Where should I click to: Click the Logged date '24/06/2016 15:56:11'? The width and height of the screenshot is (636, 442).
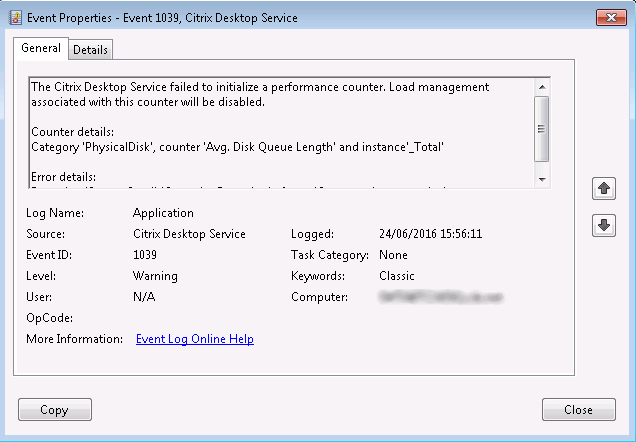tap(430, 234)
